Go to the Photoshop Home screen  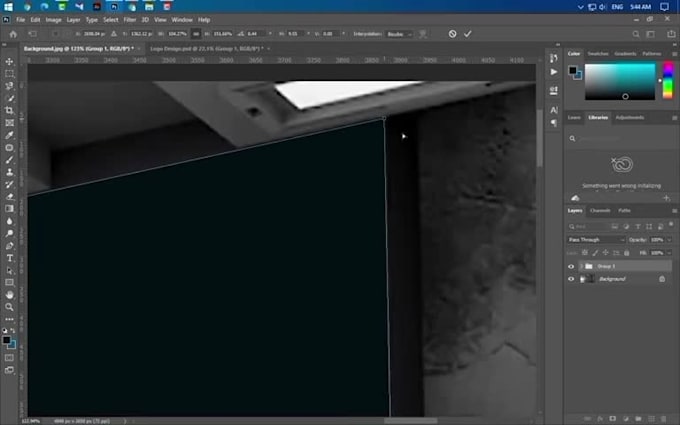click(x=13, y=34)
